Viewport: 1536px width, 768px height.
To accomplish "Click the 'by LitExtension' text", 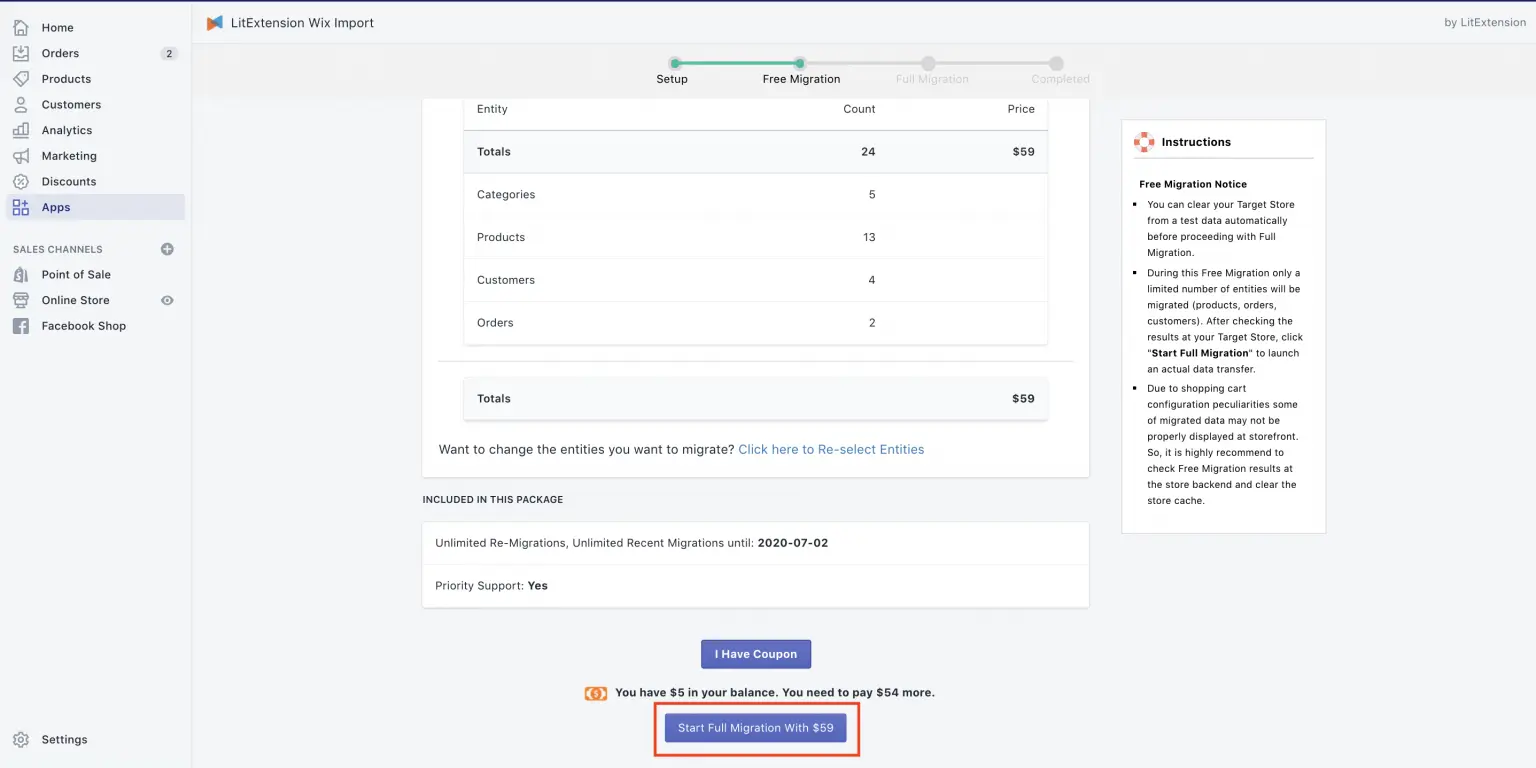I will point(1485,23).
